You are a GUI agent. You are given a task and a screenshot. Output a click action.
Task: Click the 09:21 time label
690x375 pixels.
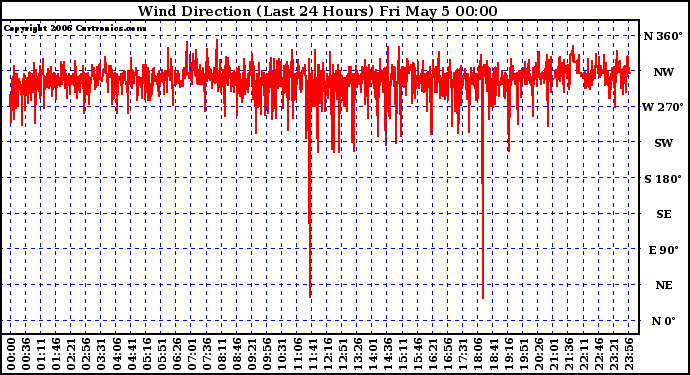[x=252, y=354]
